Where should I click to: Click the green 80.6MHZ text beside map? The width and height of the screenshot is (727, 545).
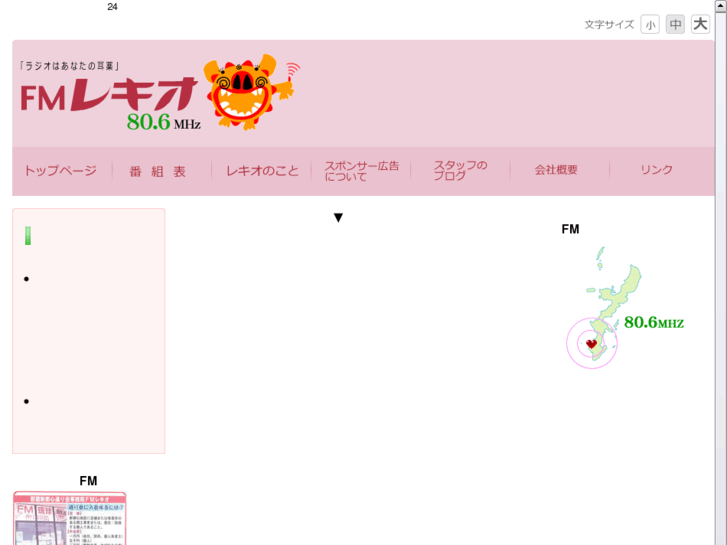pyautogui.click(x=654, y=322)
